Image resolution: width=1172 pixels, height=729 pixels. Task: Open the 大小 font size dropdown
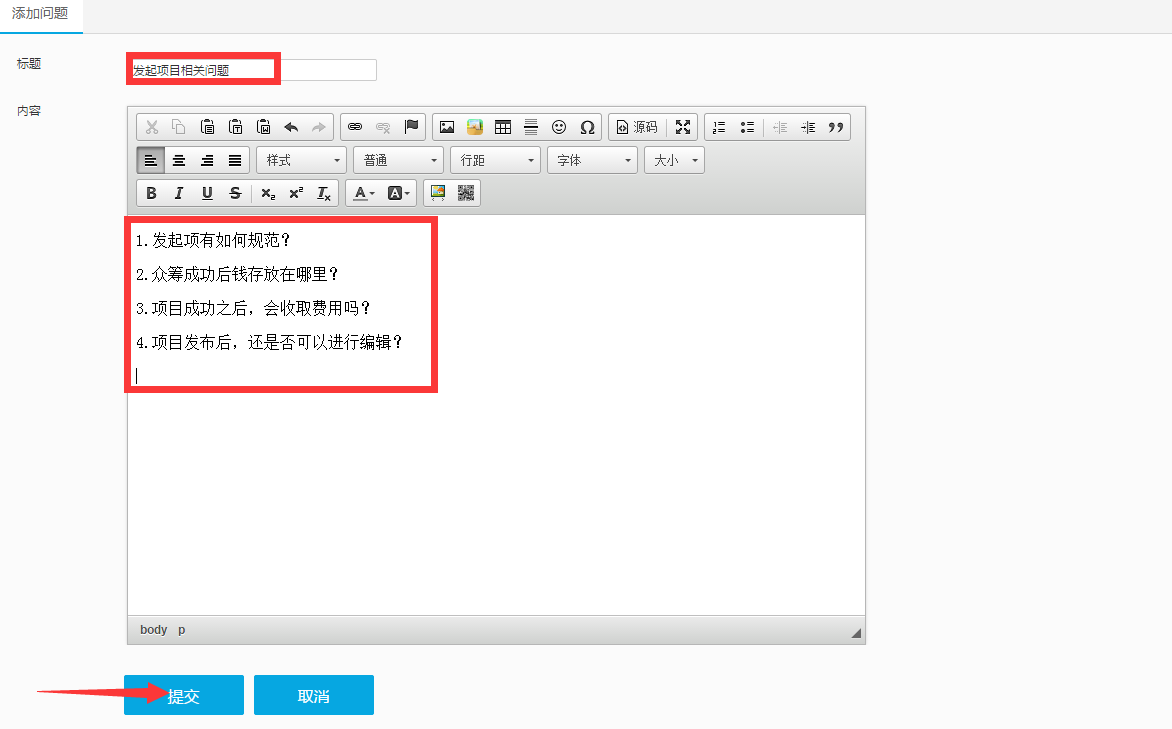click(674, 160)
